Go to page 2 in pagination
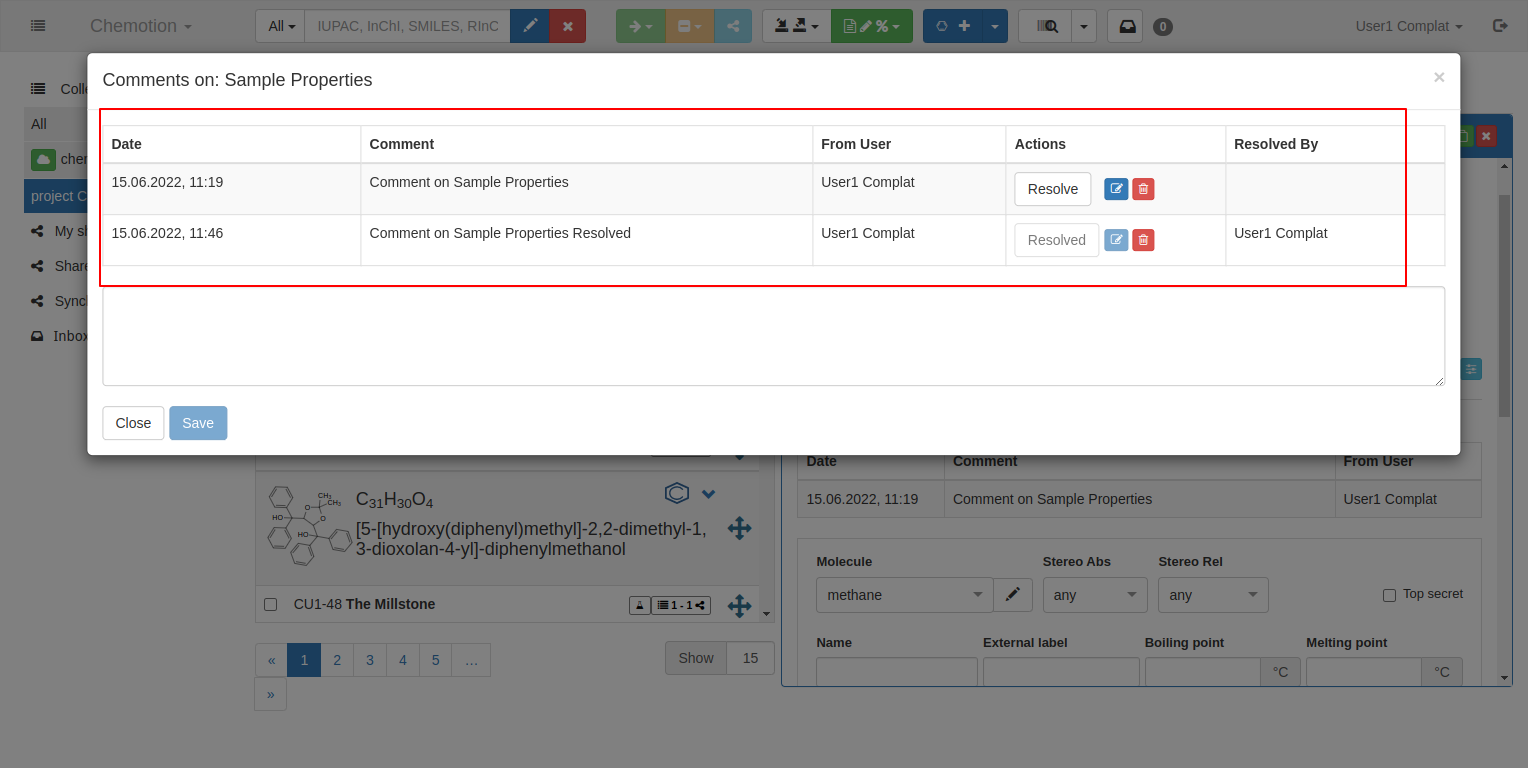Image resolution: width=1528 pixels, height=768 pixels. click(337, 660)
